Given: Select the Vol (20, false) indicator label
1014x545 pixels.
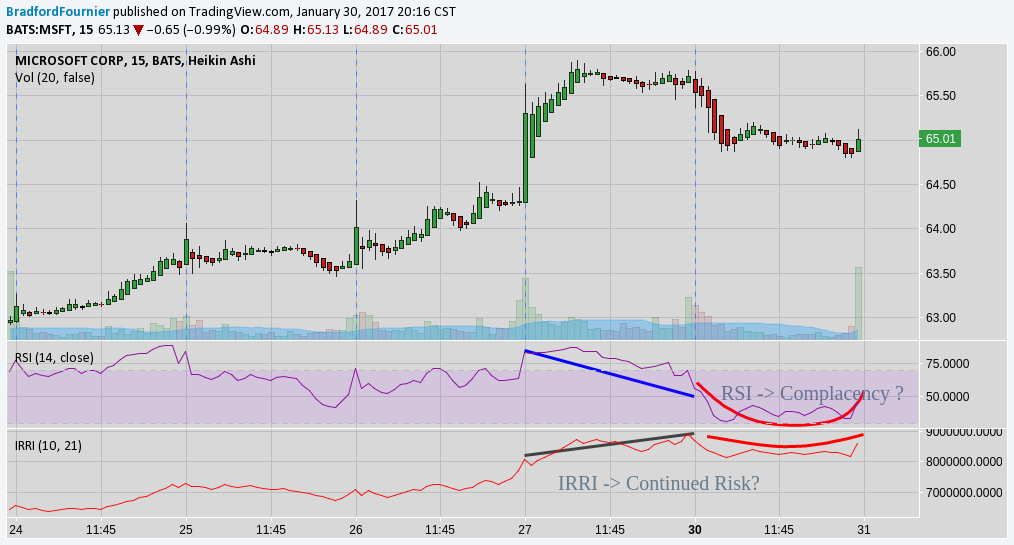Looking at the screenshot, I should click(55, 78).
